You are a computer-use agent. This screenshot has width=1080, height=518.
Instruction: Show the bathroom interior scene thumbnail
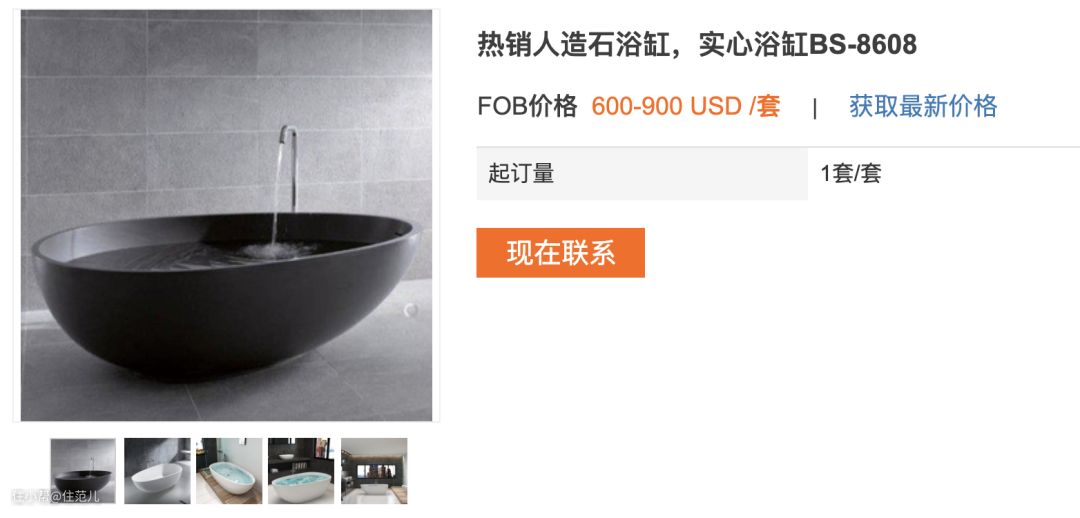pos(374,470)
